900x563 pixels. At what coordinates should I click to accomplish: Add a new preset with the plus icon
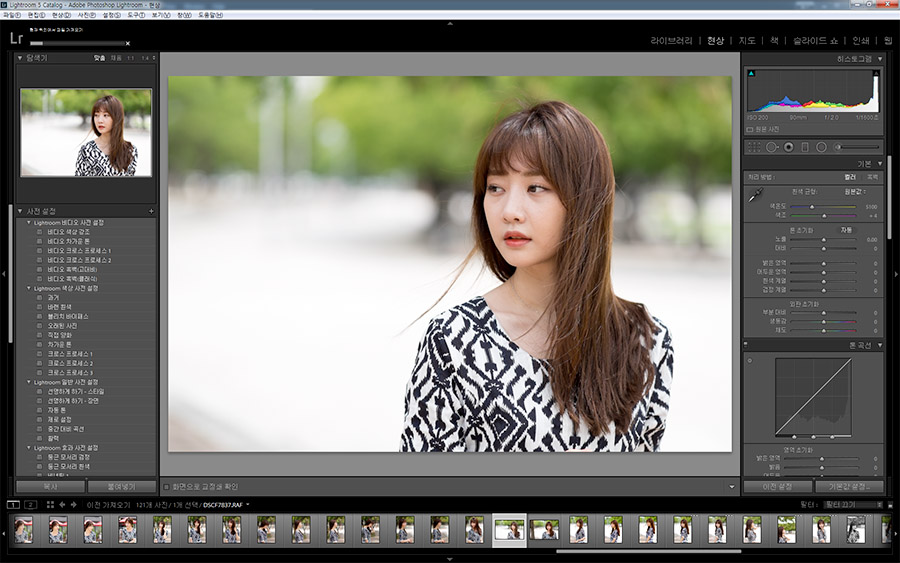[151, 211]
